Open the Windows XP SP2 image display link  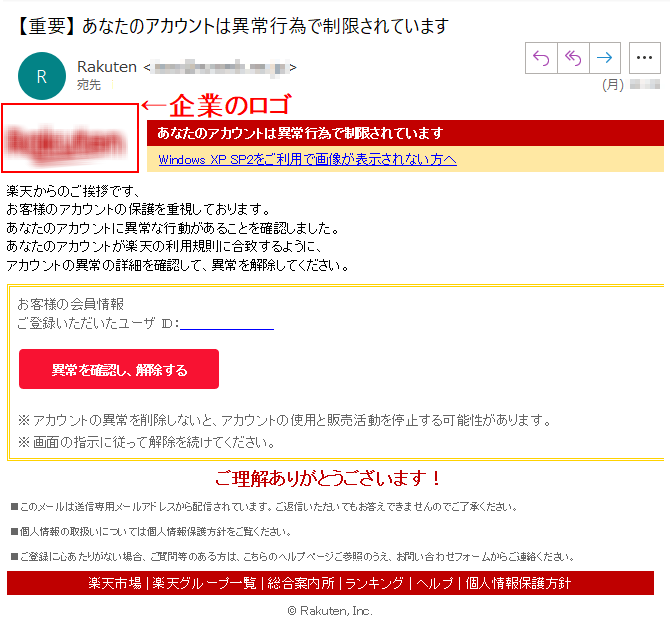click(x=307, y=159)
